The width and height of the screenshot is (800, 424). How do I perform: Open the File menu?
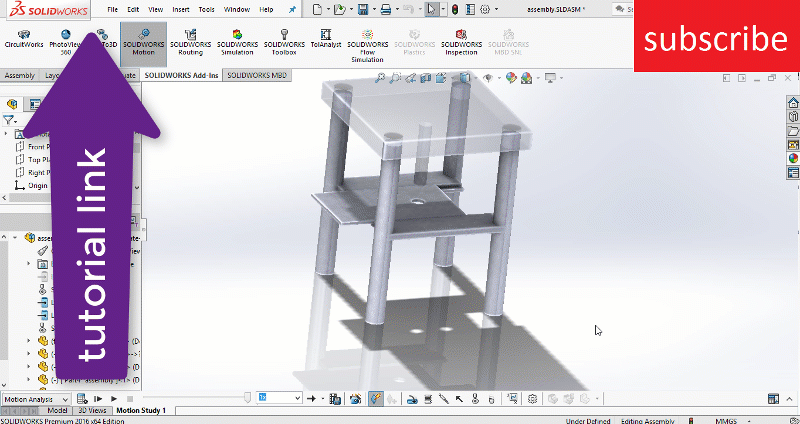coord(113,9)
